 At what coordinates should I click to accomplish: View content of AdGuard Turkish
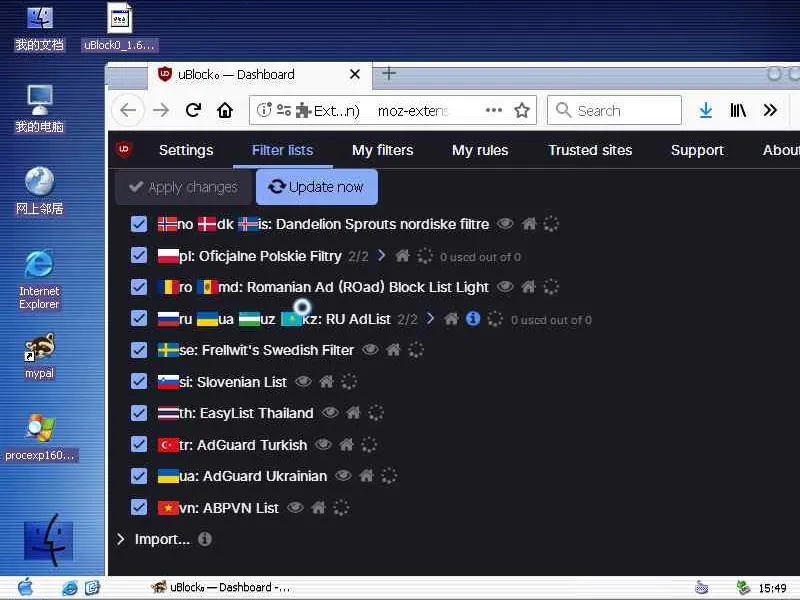point(323,444)
